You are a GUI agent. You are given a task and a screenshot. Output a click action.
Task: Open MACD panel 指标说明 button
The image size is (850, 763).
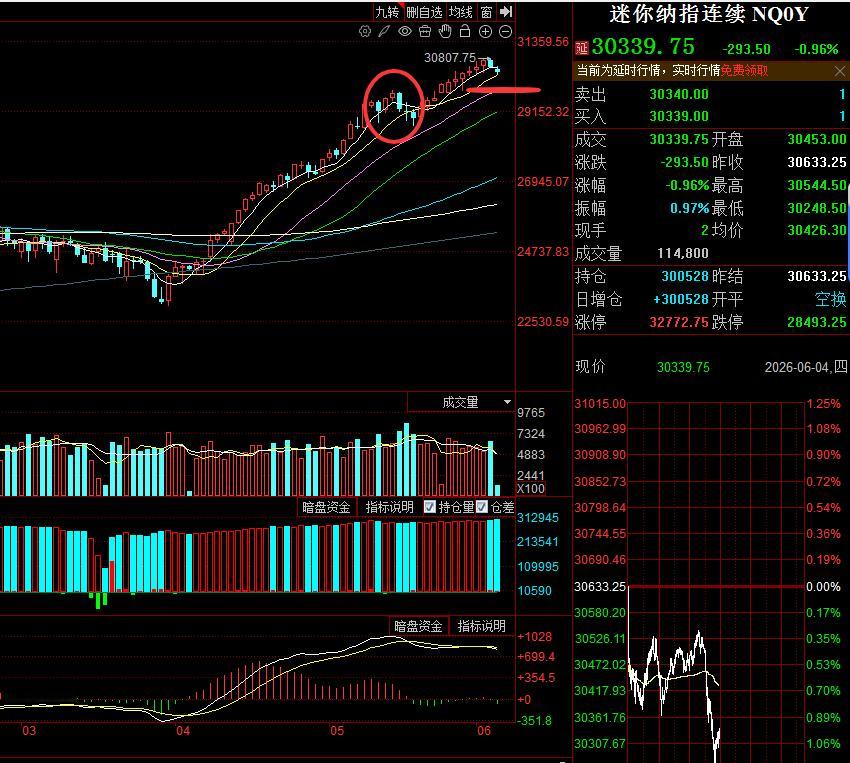point(481,626)
